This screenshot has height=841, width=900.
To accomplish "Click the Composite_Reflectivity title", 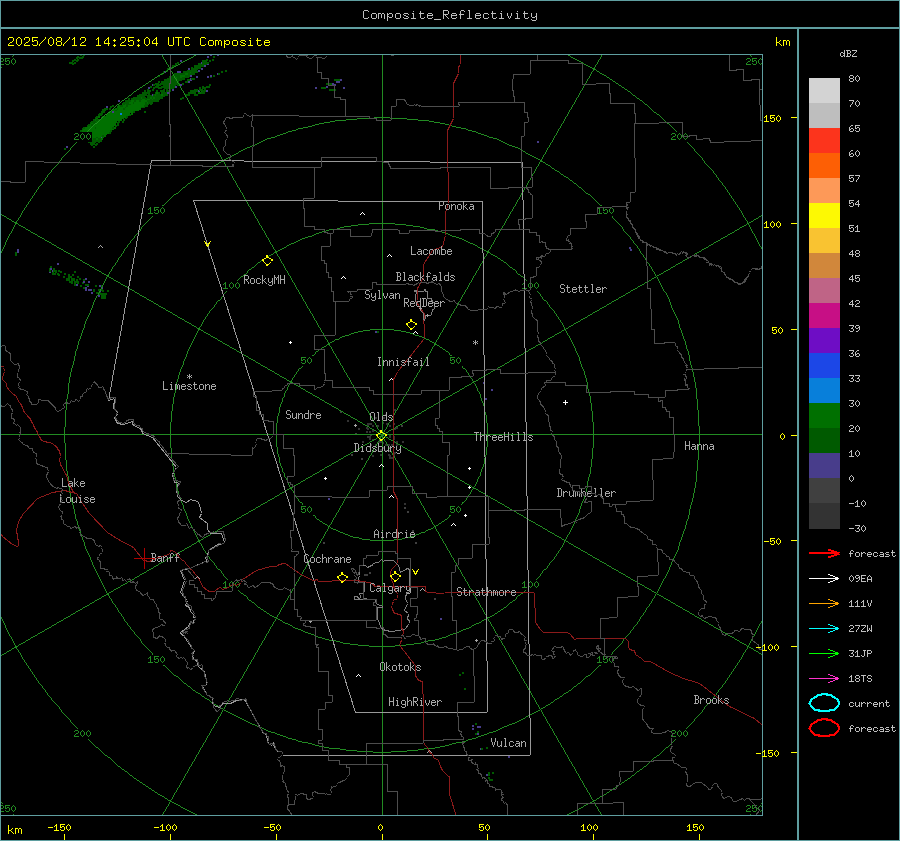I will (449, 15).
